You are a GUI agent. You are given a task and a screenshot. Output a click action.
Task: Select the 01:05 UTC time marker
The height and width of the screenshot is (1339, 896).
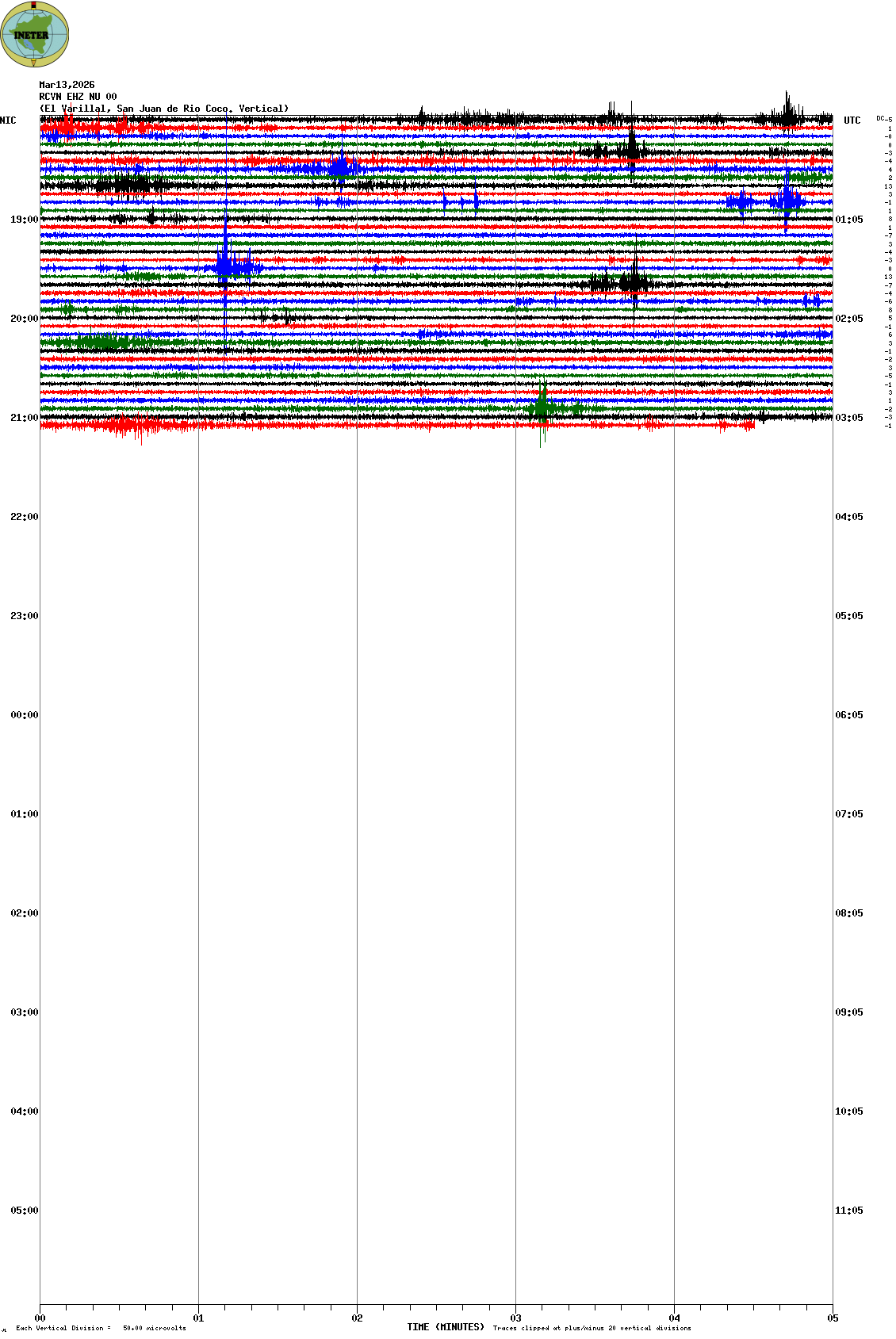[x=848, y=220]
